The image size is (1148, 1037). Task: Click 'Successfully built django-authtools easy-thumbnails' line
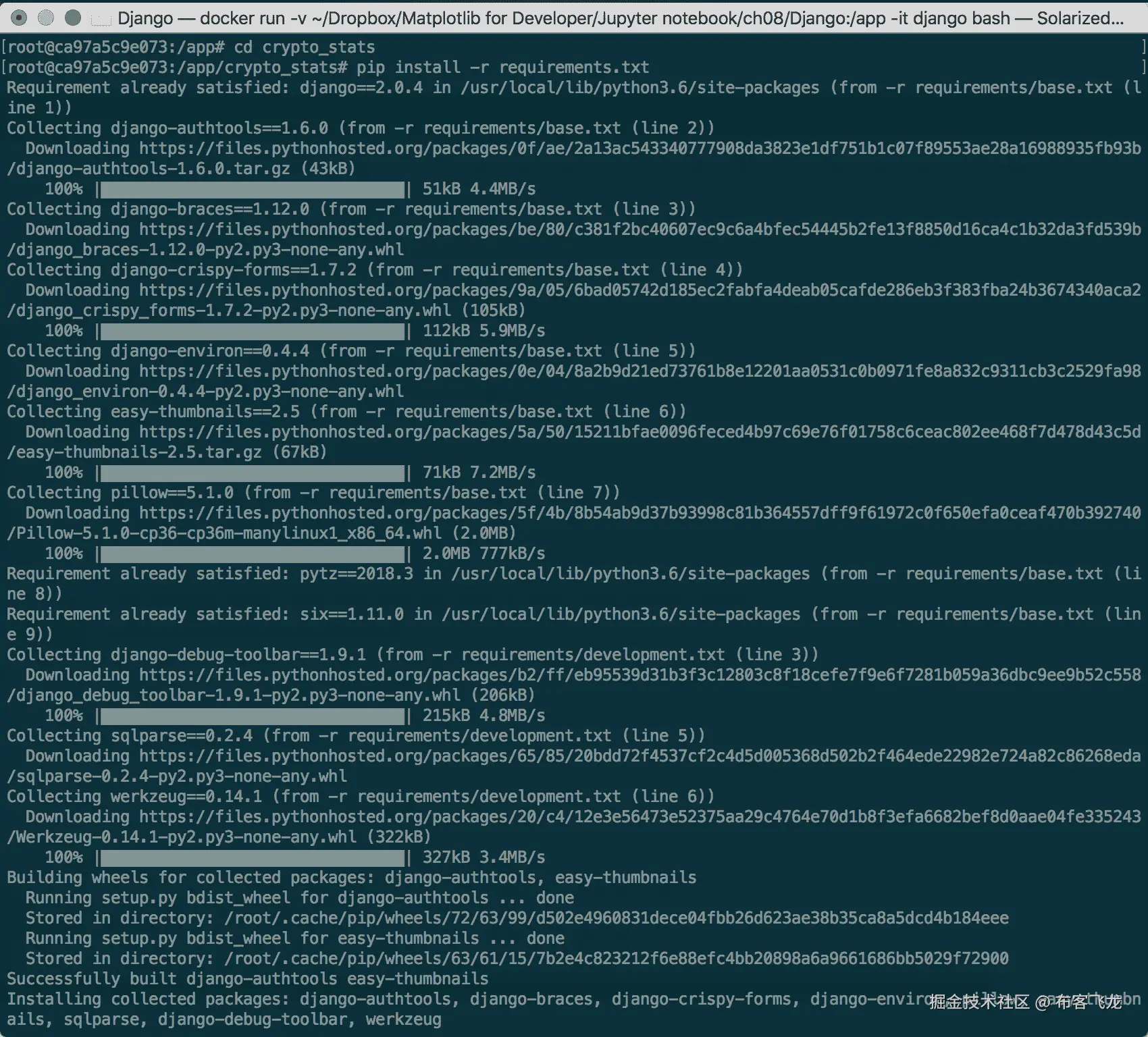click(248, 979)
